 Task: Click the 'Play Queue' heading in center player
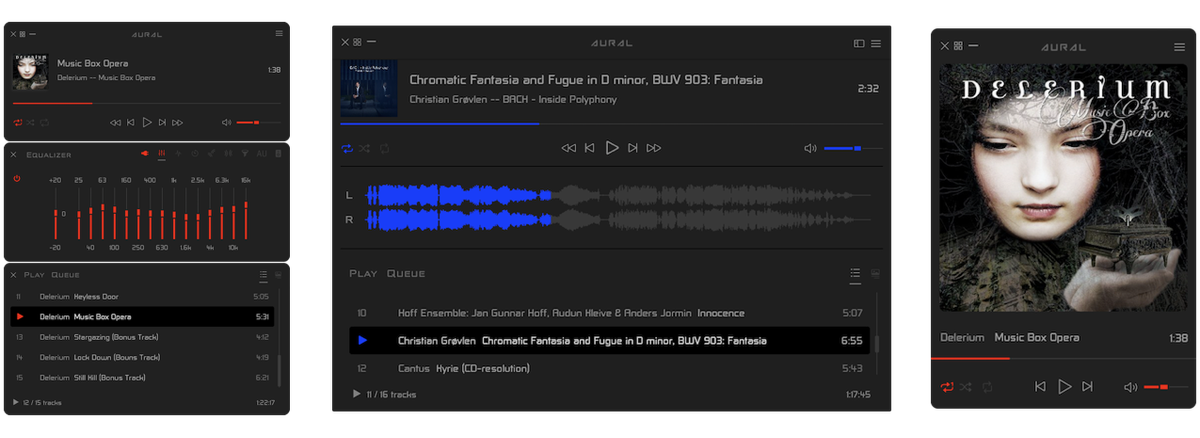pos(387,273)
